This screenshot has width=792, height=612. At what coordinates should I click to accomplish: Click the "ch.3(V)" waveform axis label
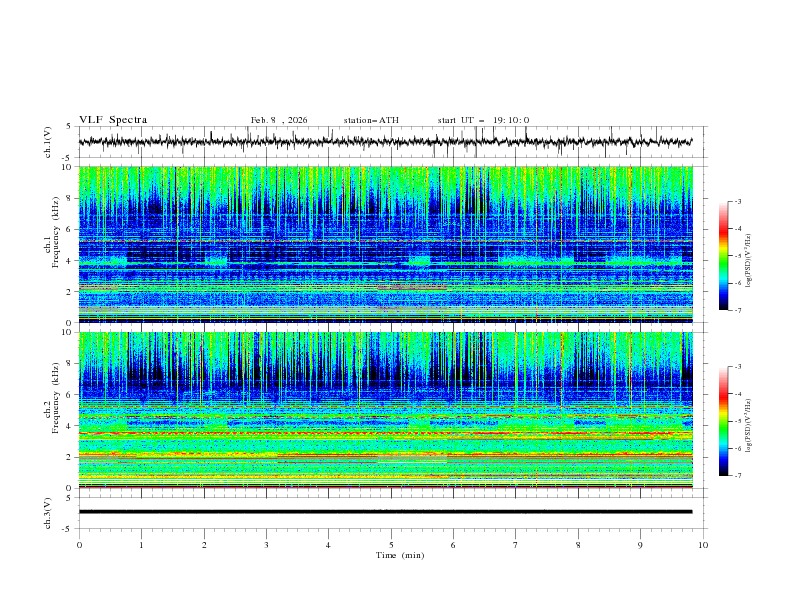[x=48, y=513]
